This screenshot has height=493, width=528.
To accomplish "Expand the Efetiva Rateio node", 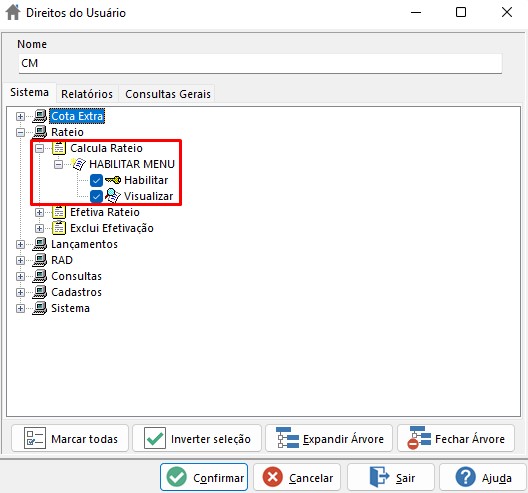I will (39, 212).
